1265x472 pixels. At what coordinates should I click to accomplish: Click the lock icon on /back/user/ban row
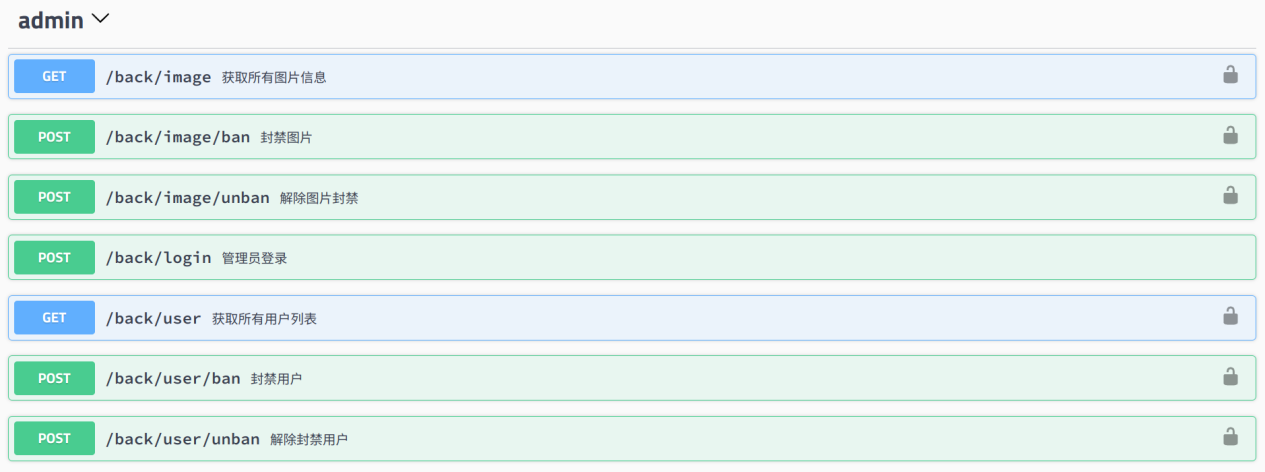(x=1230, y=376)
